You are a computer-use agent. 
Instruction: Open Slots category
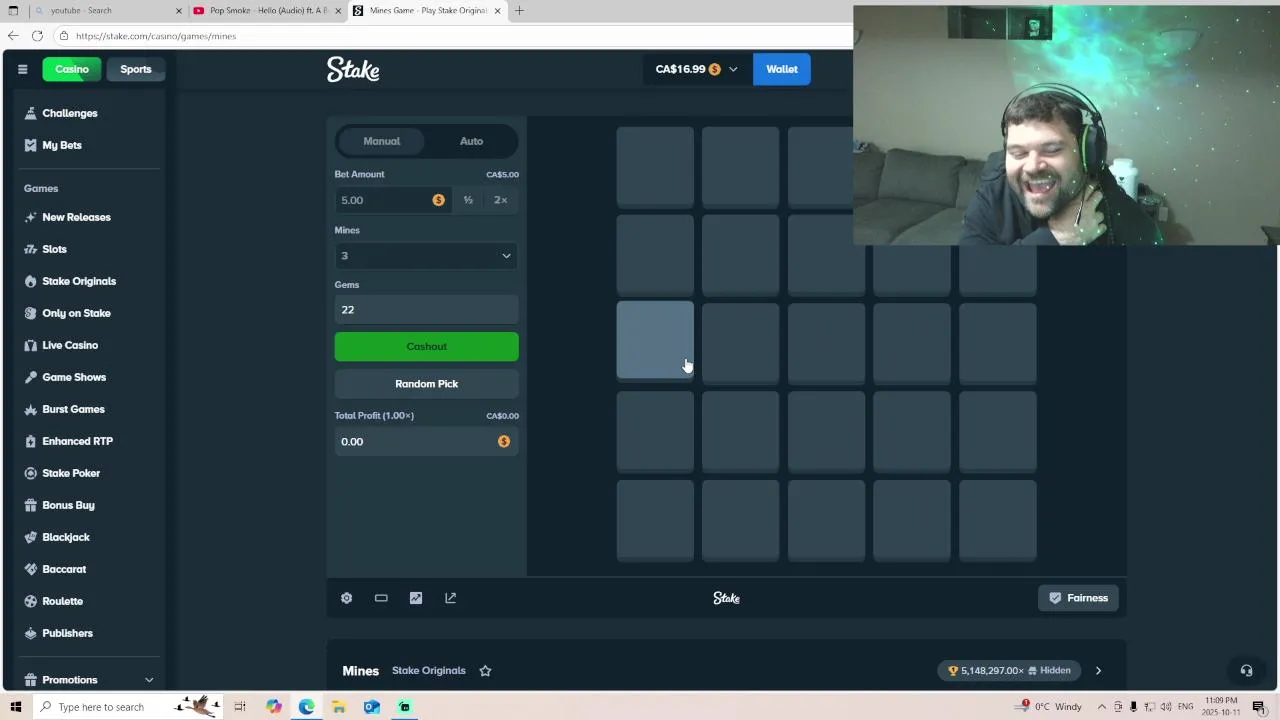point(54,249)
